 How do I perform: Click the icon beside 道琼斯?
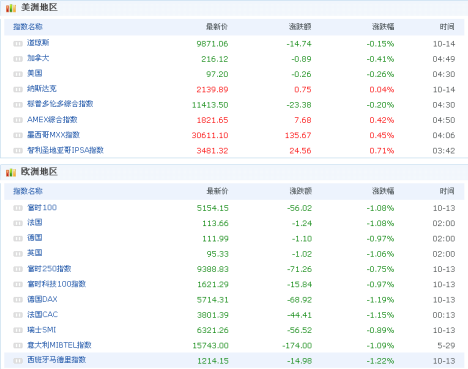click(18, 44)
